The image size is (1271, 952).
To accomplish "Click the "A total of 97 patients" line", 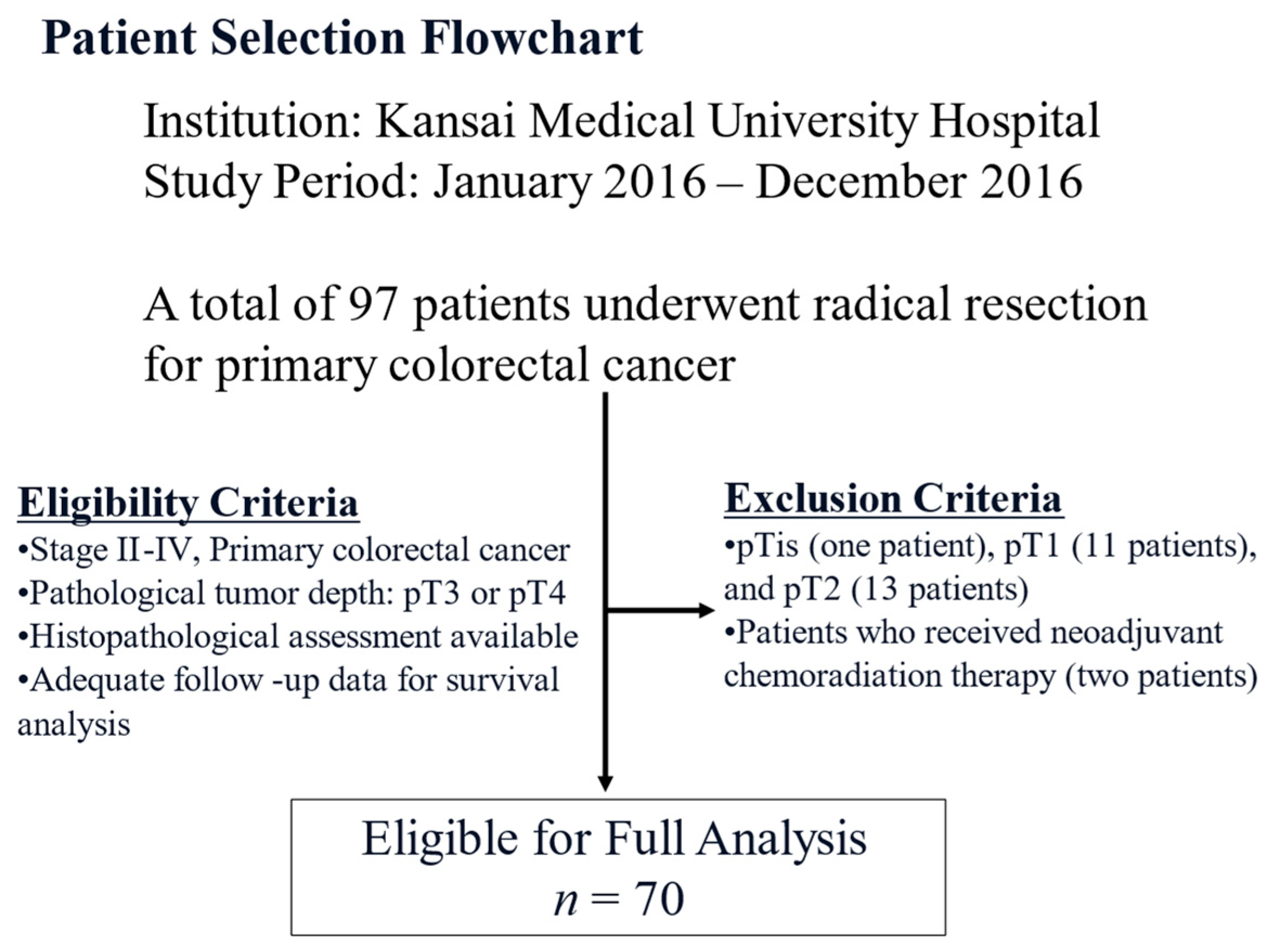I will click(645, 305).
